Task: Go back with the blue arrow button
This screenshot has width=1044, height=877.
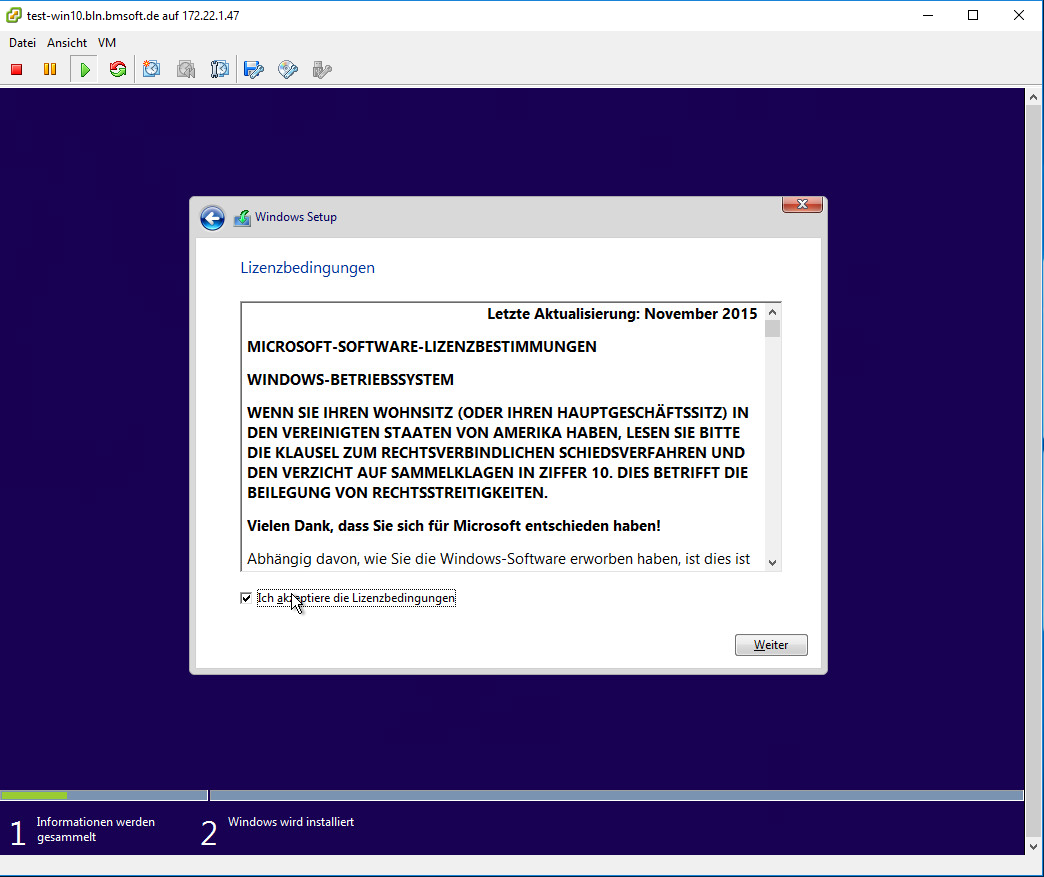Action: pos(212,218)
